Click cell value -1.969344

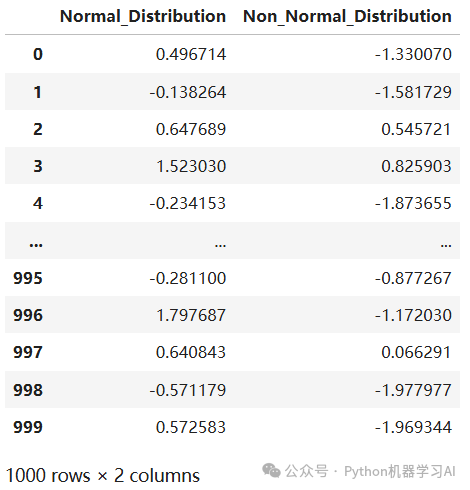click(x=413, y=427)
